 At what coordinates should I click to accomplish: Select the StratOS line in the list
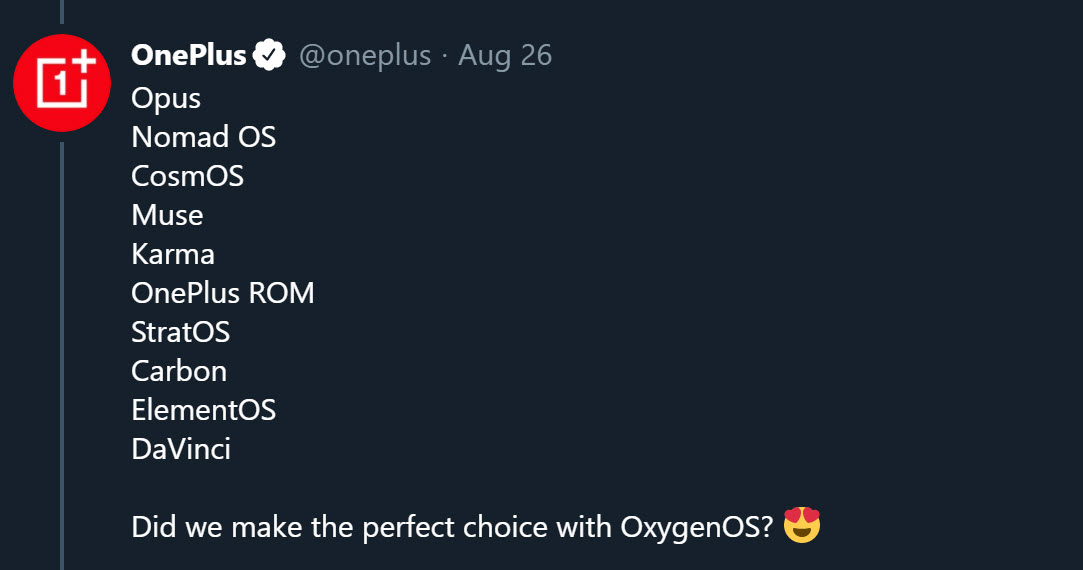181,332
